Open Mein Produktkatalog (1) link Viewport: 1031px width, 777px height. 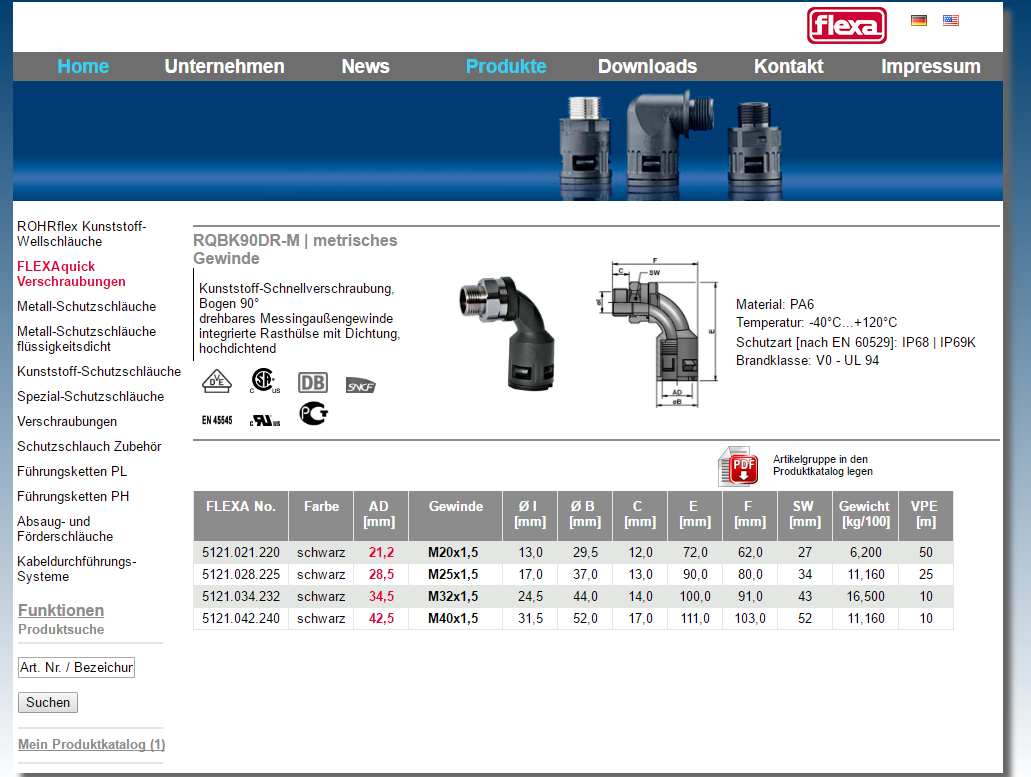(x=91, y=744)
